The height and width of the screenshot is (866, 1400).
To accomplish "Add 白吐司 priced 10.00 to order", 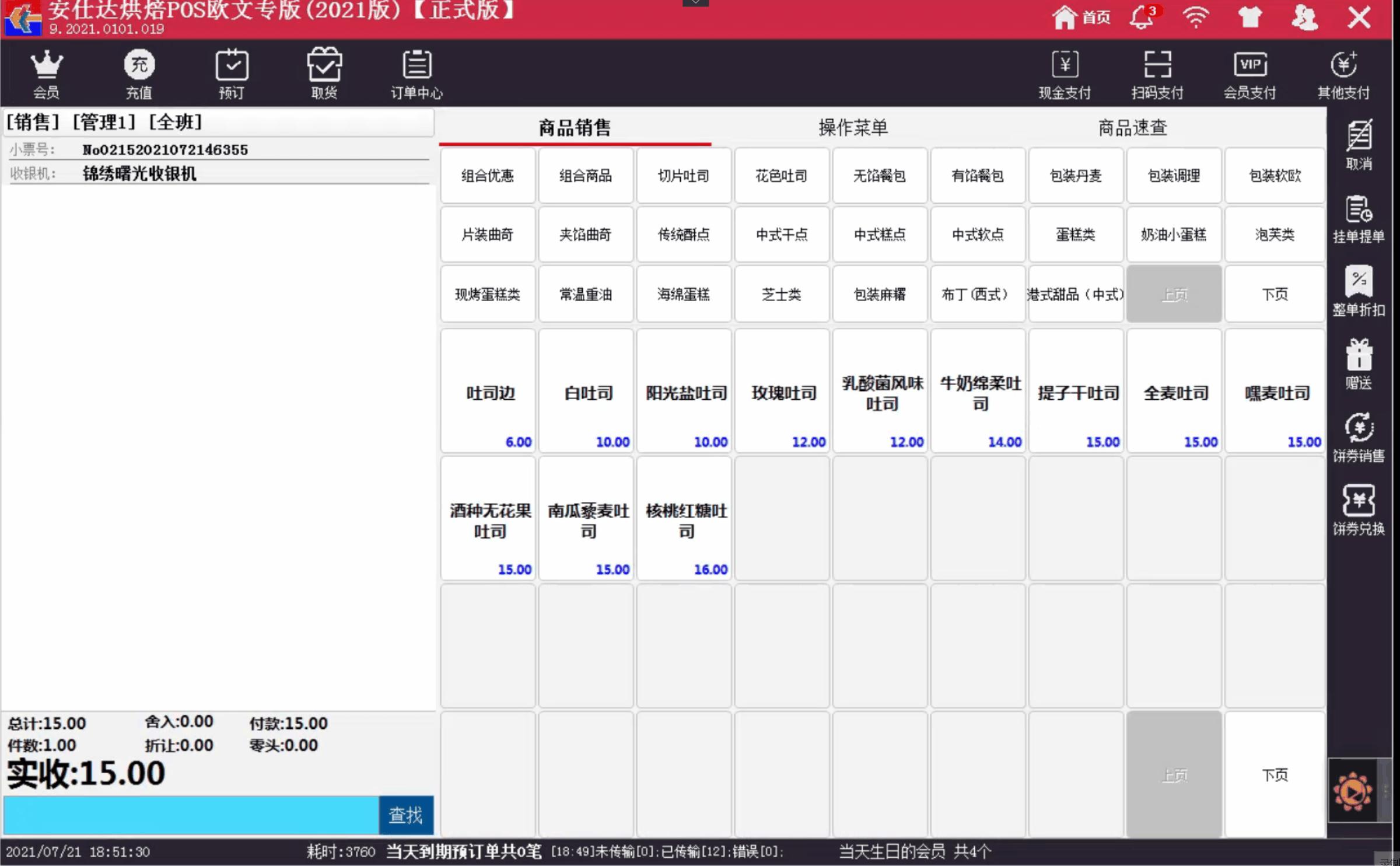I will (586, 392).
